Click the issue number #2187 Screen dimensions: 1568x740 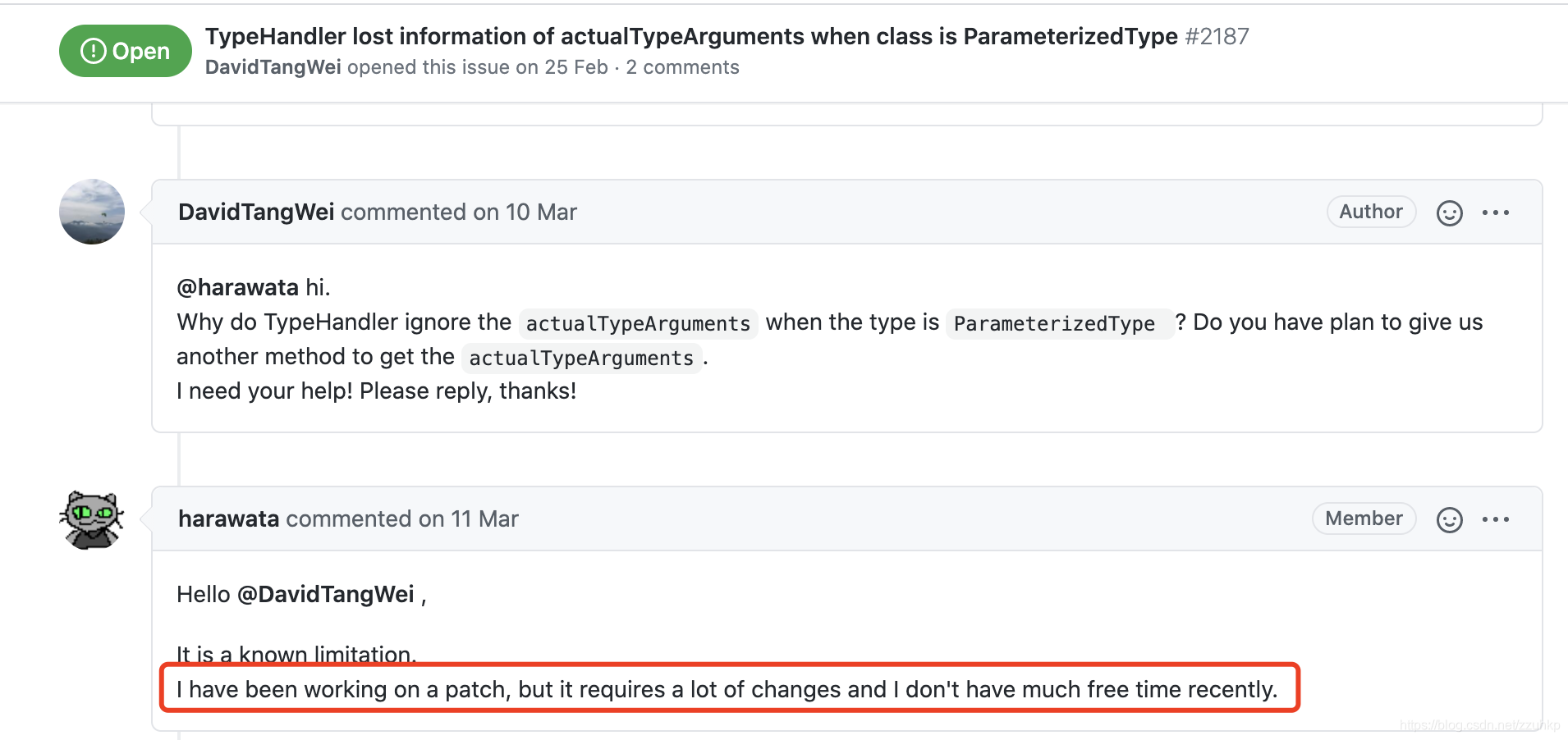1217,37
